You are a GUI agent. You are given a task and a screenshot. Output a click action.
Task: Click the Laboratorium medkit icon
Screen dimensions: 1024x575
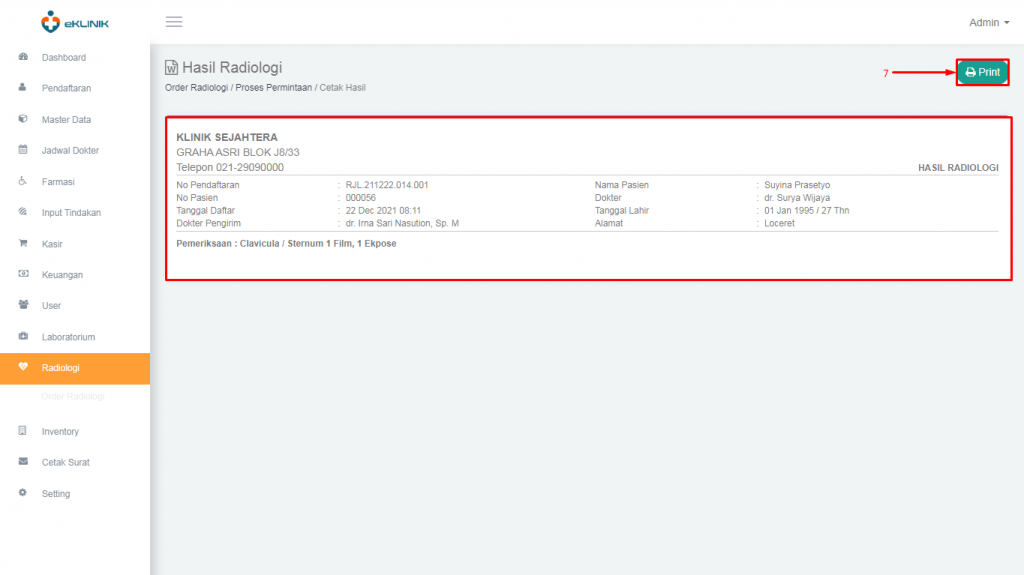pos(23,337)
